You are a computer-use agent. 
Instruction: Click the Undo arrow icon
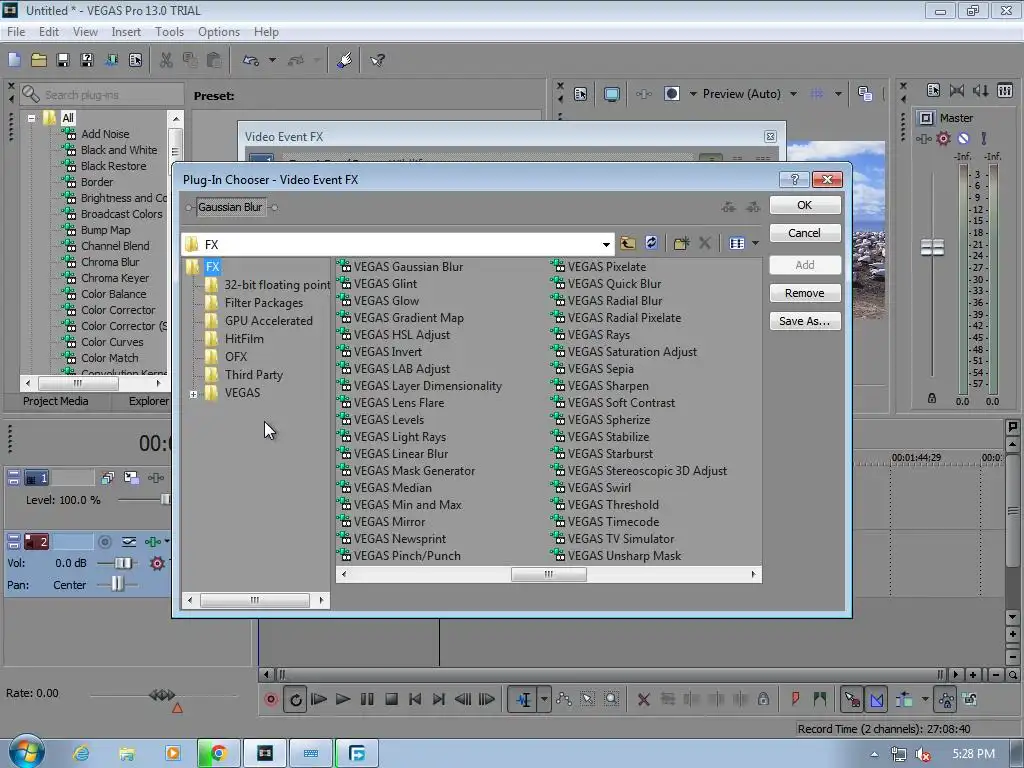coord(251,60)
